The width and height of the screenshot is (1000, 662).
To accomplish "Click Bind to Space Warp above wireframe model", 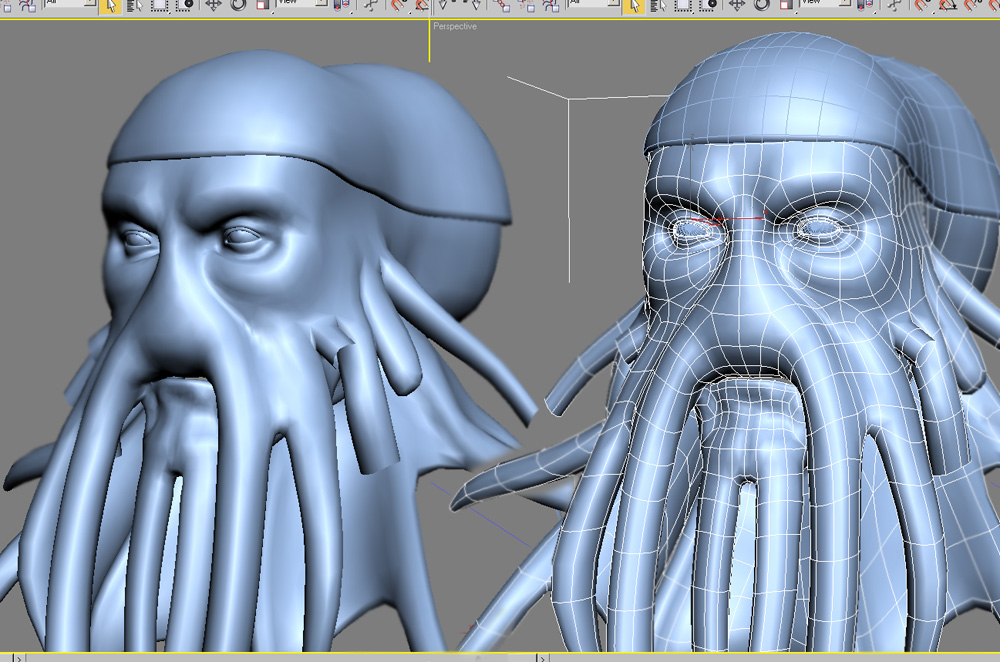I will coord(550,6).
